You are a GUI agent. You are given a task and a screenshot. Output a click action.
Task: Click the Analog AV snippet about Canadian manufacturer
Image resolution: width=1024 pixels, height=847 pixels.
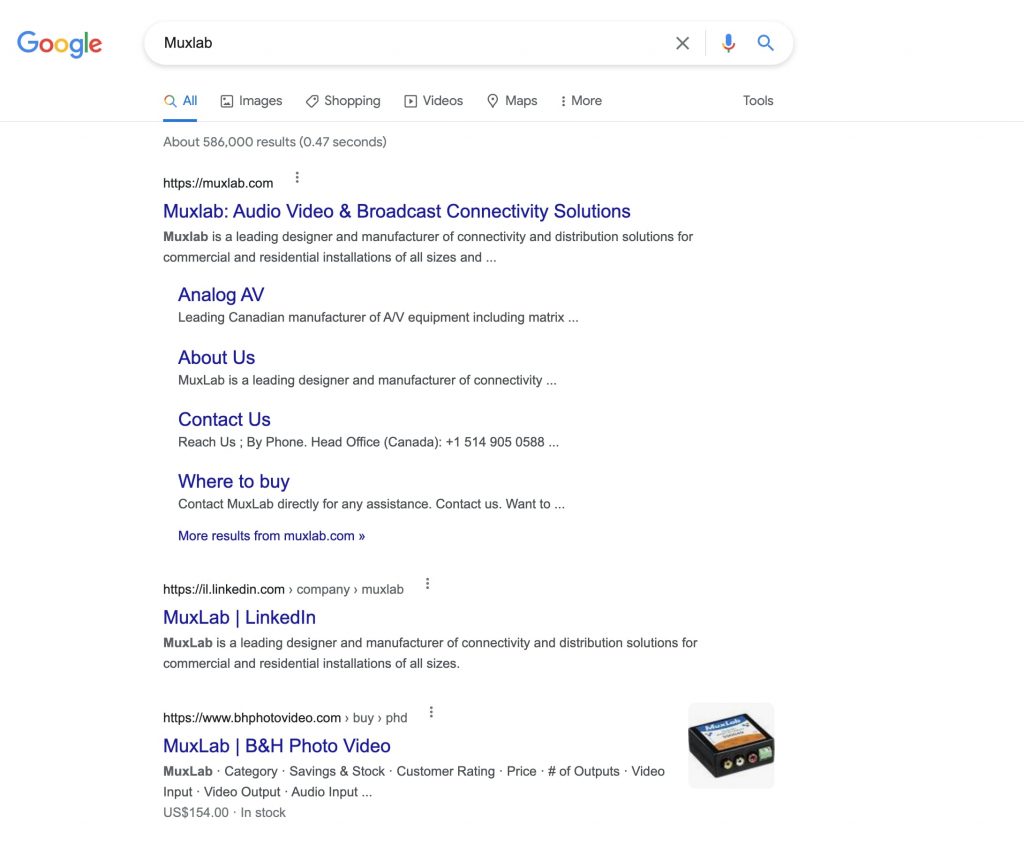click(378, 317)
